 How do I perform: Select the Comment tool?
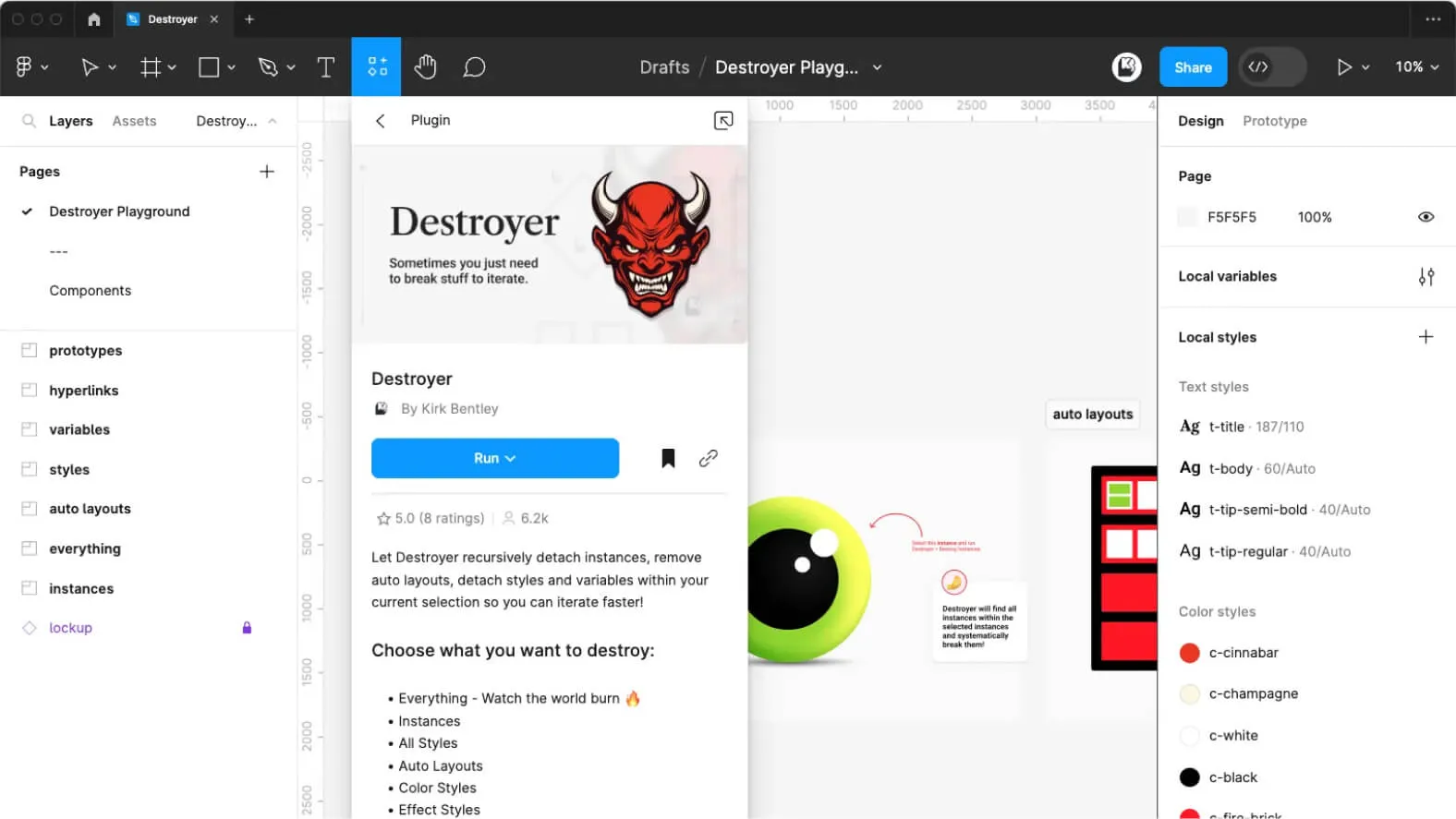[474, 66]
